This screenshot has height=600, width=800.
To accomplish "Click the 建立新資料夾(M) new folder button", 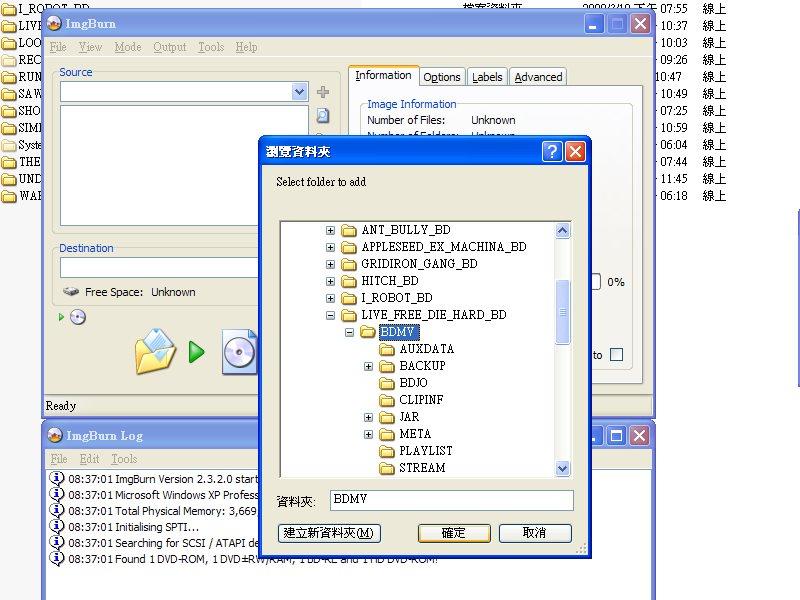I will 329,533.
